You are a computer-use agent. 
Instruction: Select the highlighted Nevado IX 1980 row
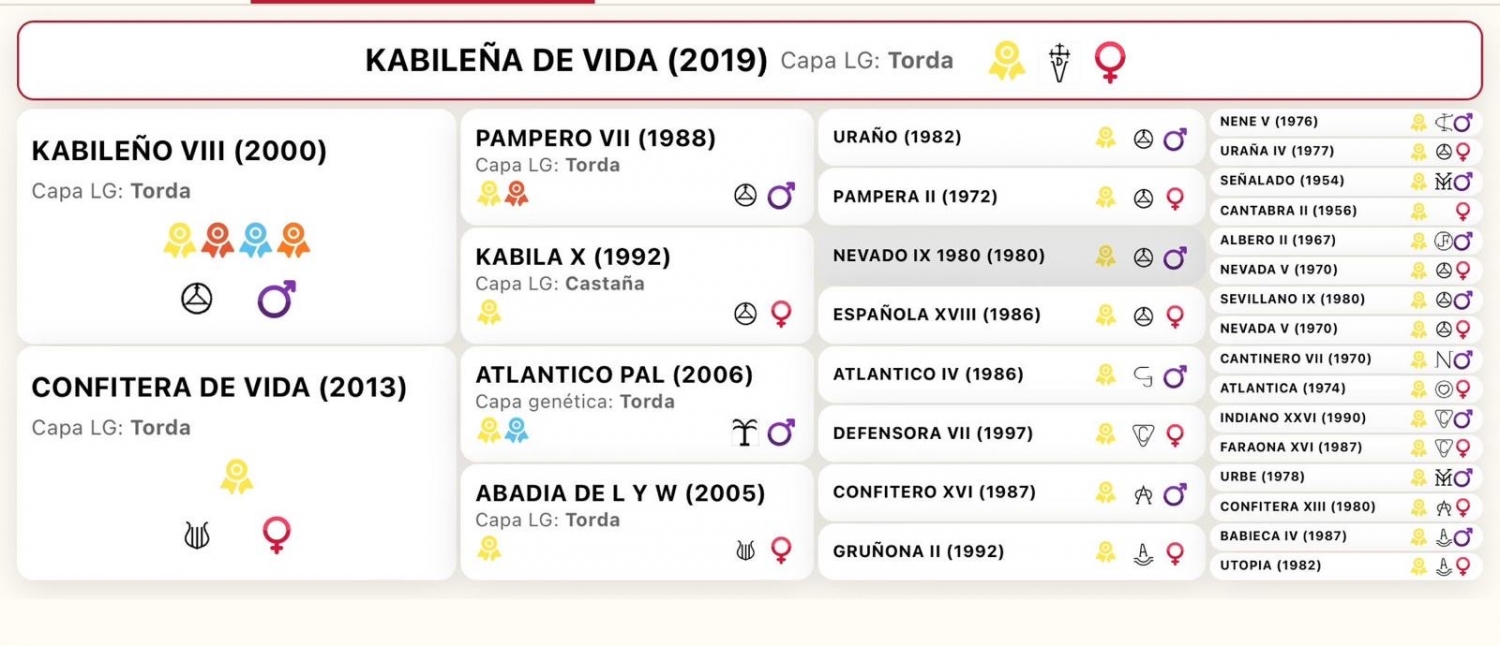click(938, 256)
